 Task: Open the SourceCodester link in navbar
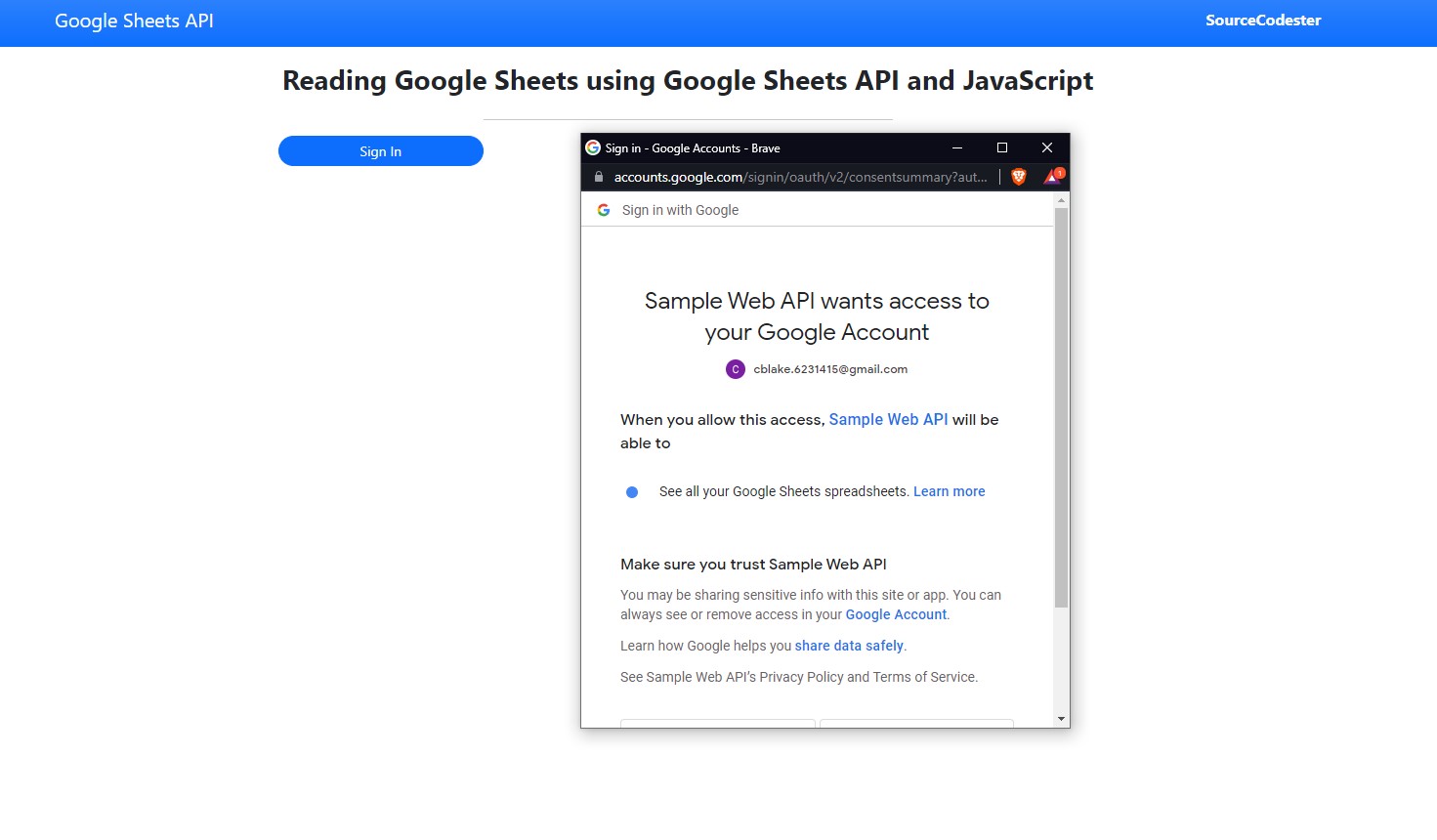[x=1263, y=20]
